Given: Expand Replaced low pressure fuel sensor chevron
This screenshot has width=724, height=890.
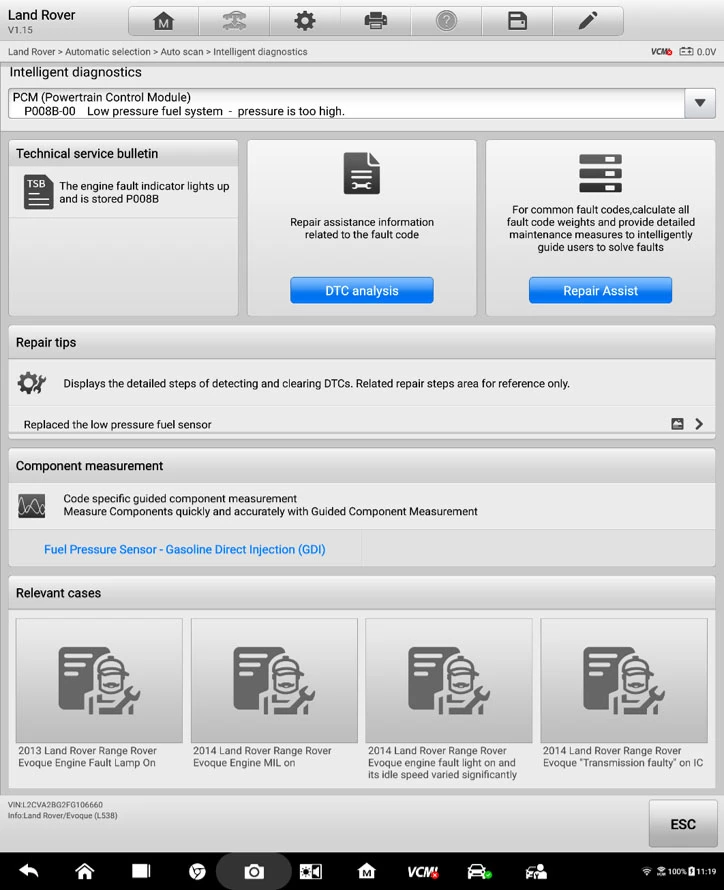Looking at the screenshot, I should tap(699, 424).
